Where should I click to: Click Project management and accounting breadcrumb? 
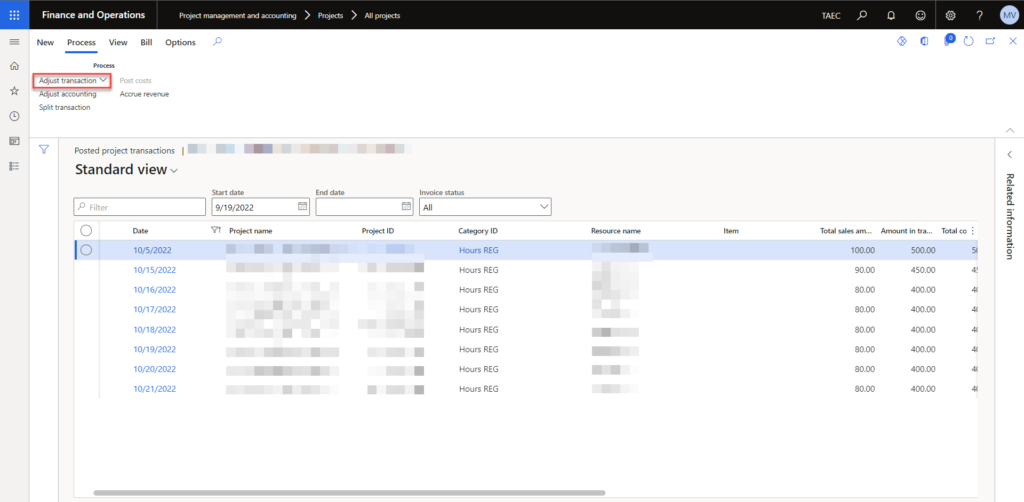[238, 15]
